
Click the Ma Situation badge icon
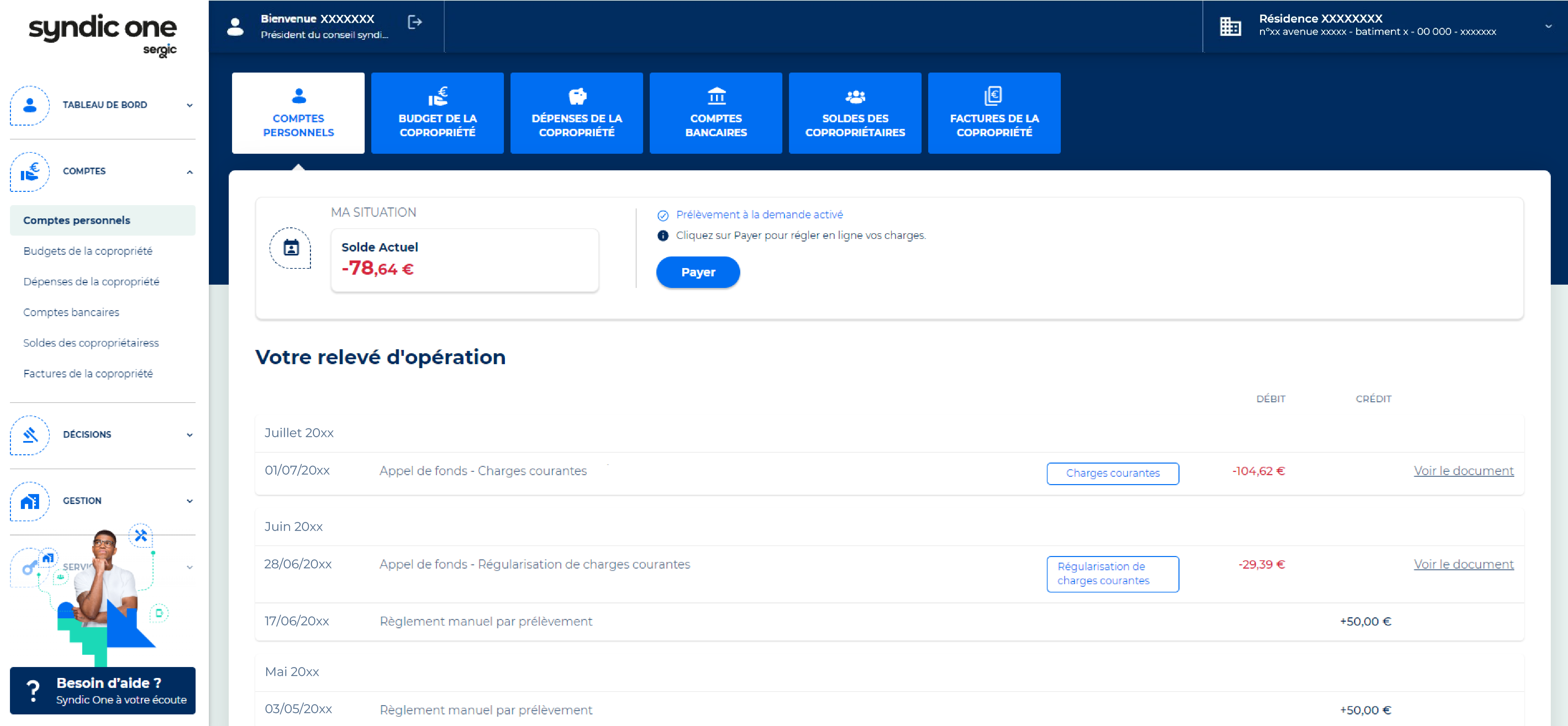pyautogui.click(x=291, y=248)
